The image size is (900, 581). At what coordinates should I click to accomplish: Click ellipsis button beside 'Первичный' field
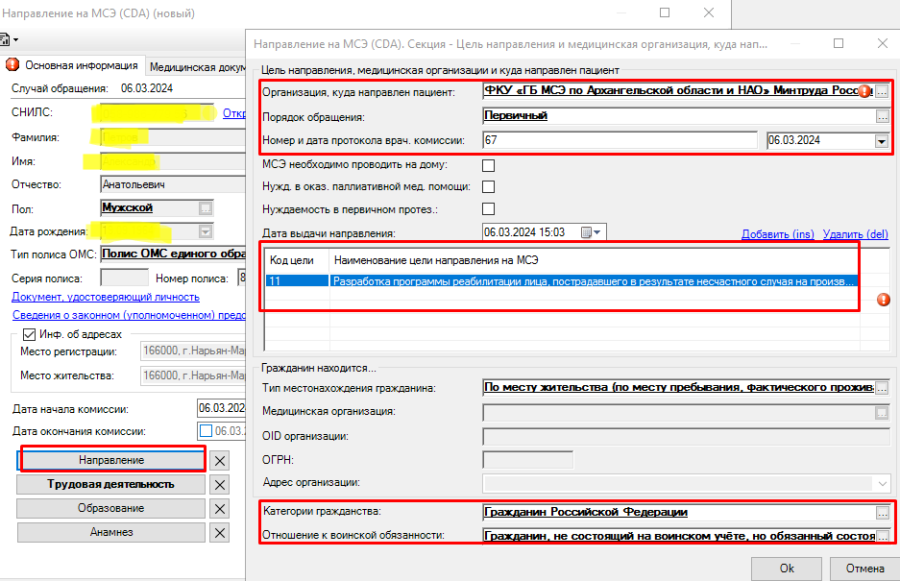pos(881,116)
